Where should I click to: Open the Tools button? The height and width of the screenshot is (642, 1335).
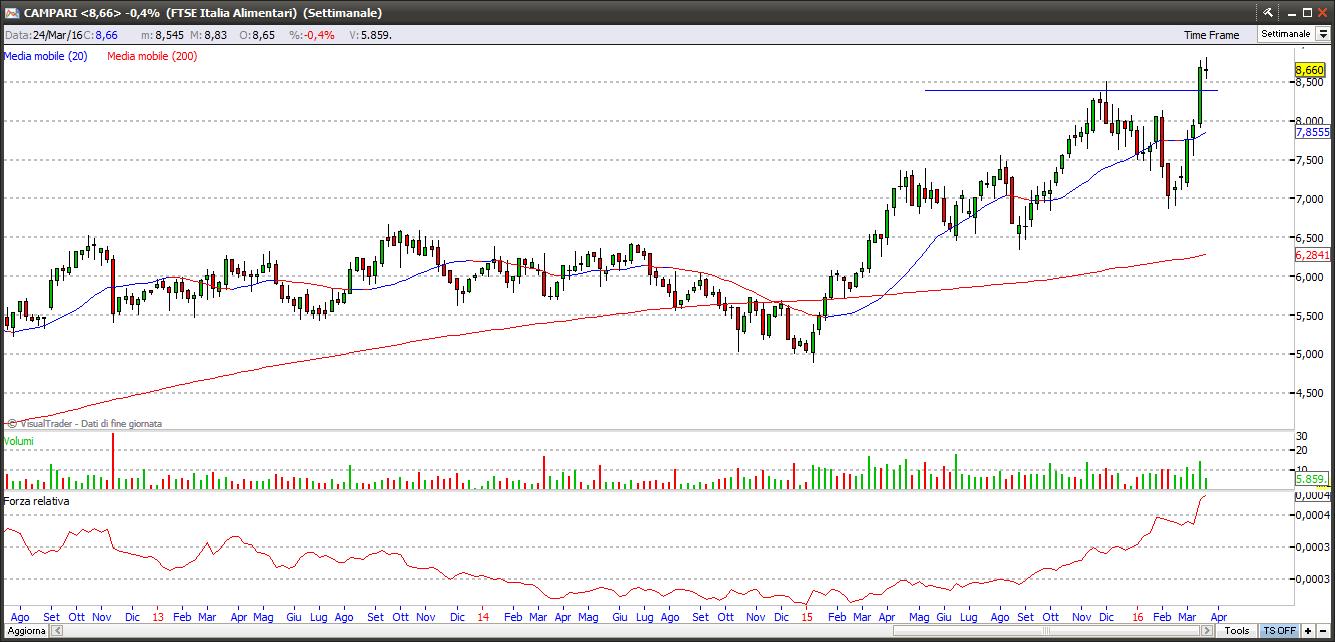click(1237, 631)
